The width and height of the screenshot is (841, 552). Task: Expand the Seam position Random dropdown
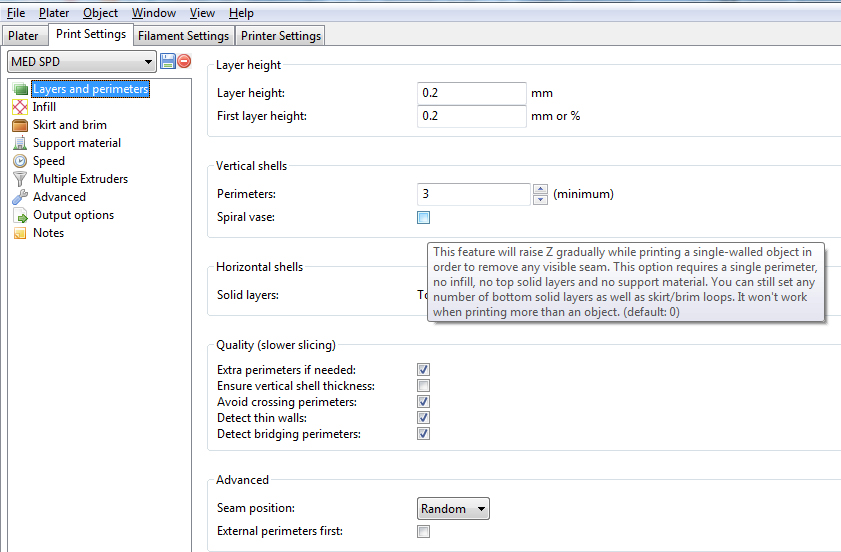(453, 509)
